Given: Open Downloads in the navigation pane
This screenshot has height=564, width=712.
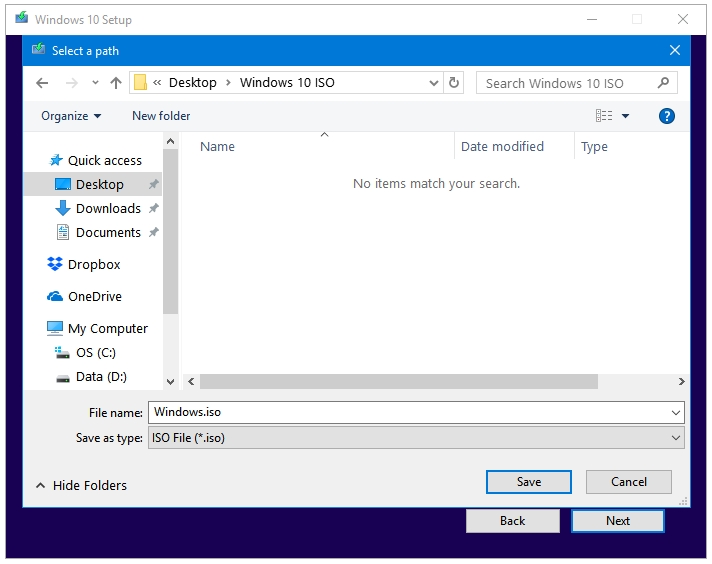Looking at the screenshot, I should [x=108, y=208].
